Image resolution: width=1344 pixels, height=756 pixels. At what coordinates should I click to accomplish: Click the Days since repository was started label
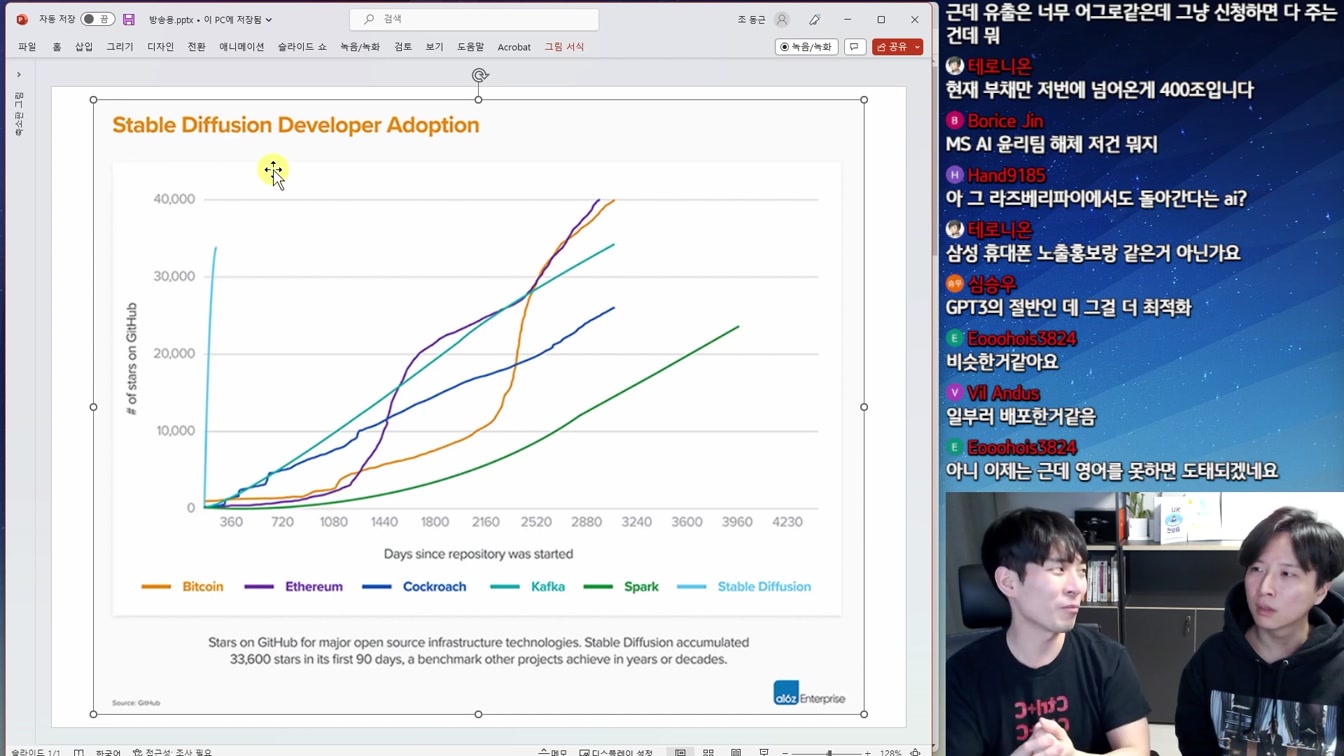[478, 554]
